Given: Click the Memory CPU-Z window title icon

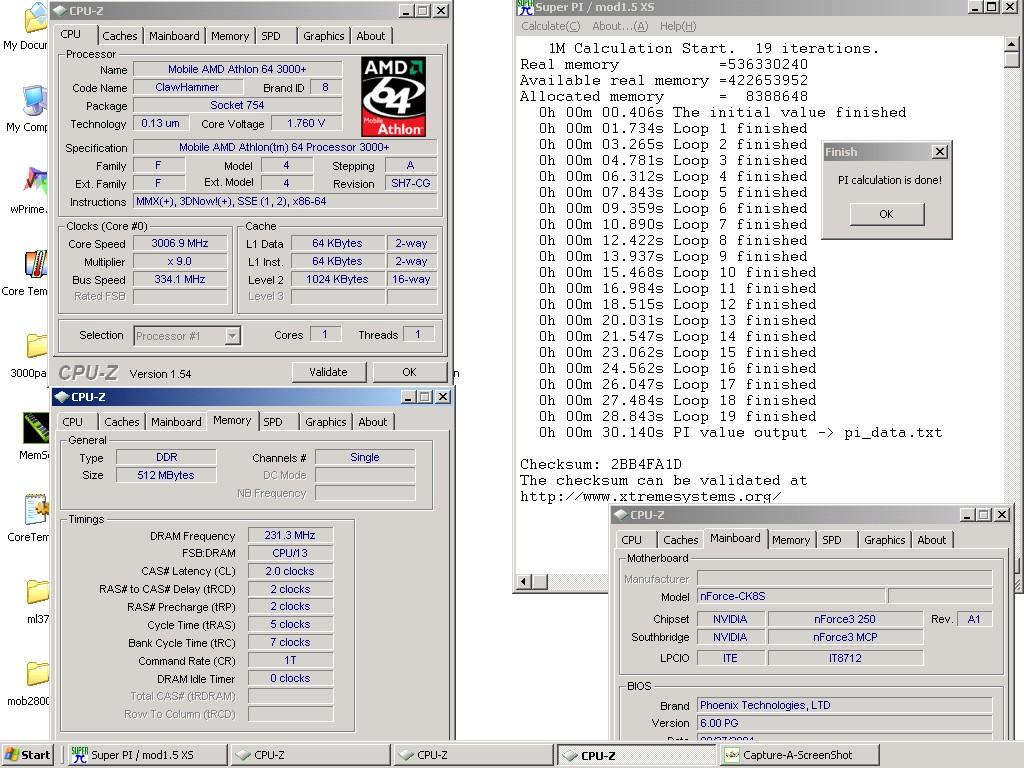Looking at the screenshot, I should coord(61,396).
